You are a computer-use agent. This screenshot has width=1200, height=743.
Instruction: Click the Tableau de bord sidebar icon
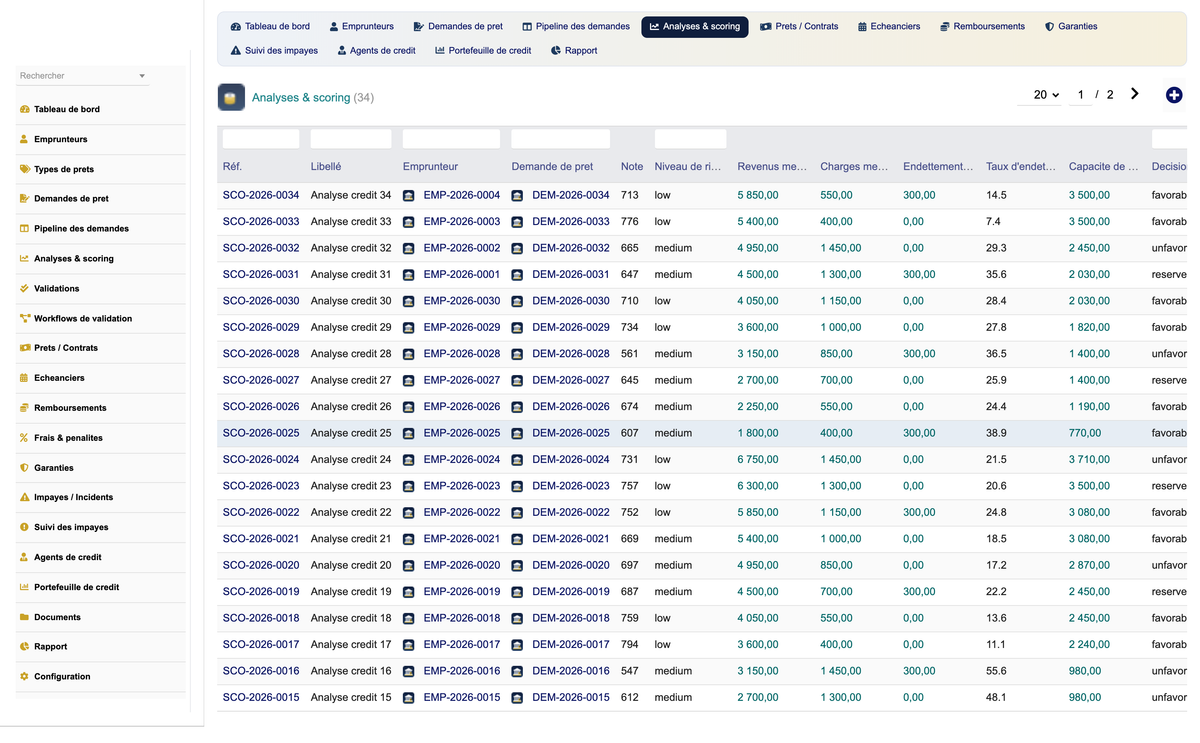24,109
